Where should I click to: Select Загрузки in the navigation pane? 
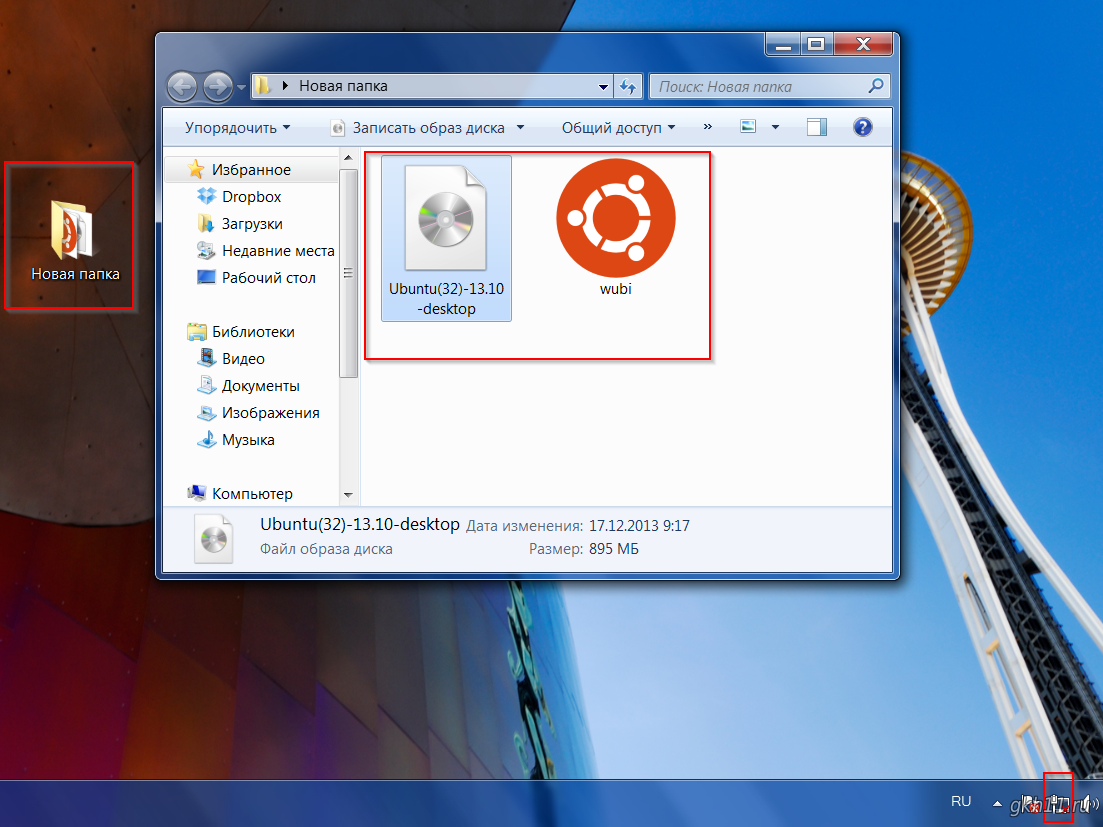(252, 224)
